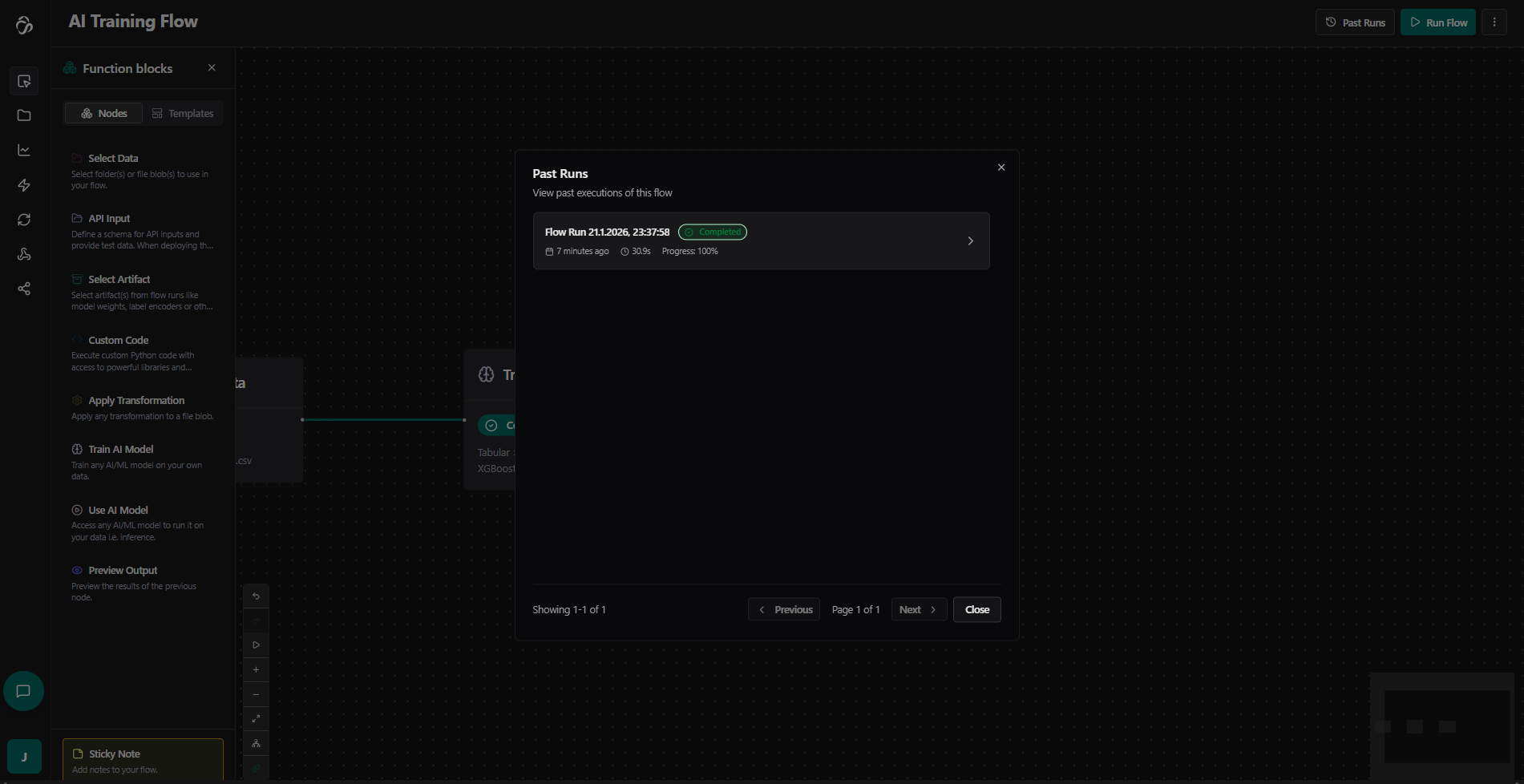Click the Run Flow button
Viewport: 1524px width, 784px height.
pyautogui.click(x=1438, y=22)
